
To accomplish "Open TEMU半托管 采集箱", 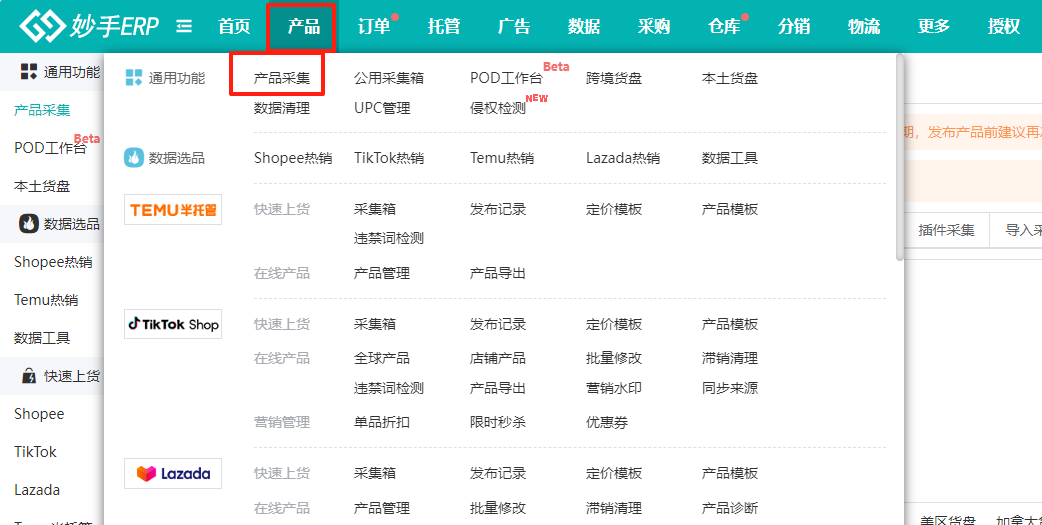I will click(375, 209).
